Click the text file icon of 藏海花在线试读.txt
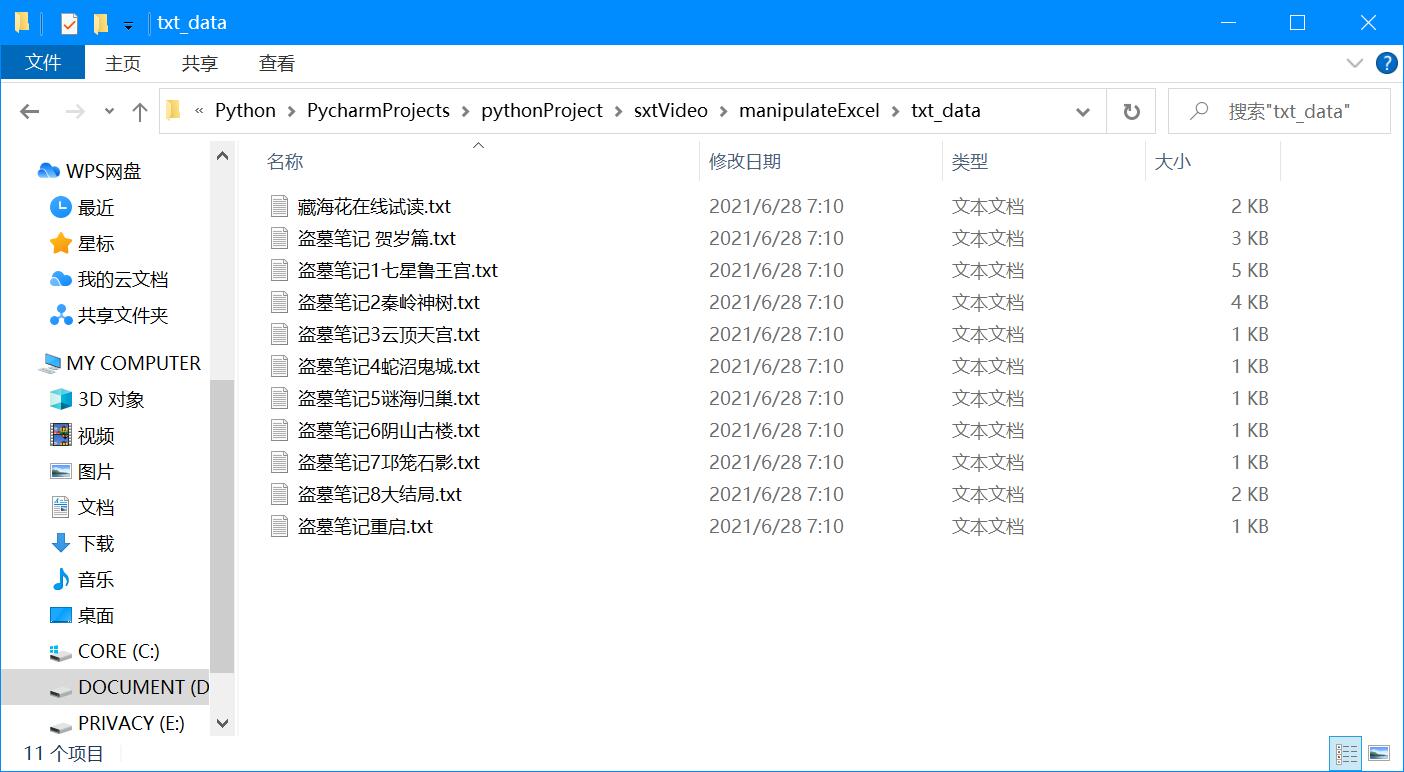 [x=280, y=206]
